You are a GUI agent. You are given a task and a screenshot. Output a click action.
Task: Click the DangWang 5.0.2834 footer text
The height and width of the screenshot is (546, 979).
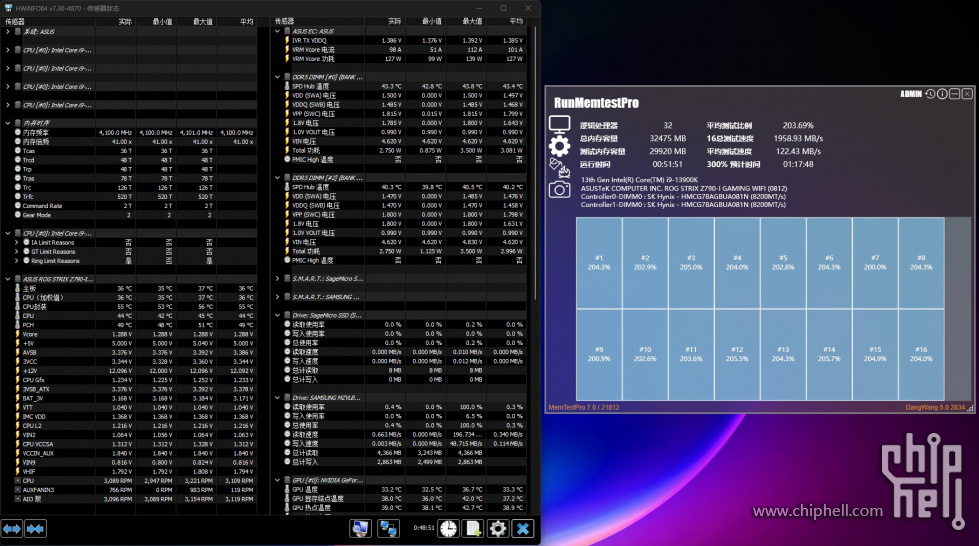(935, 407)
